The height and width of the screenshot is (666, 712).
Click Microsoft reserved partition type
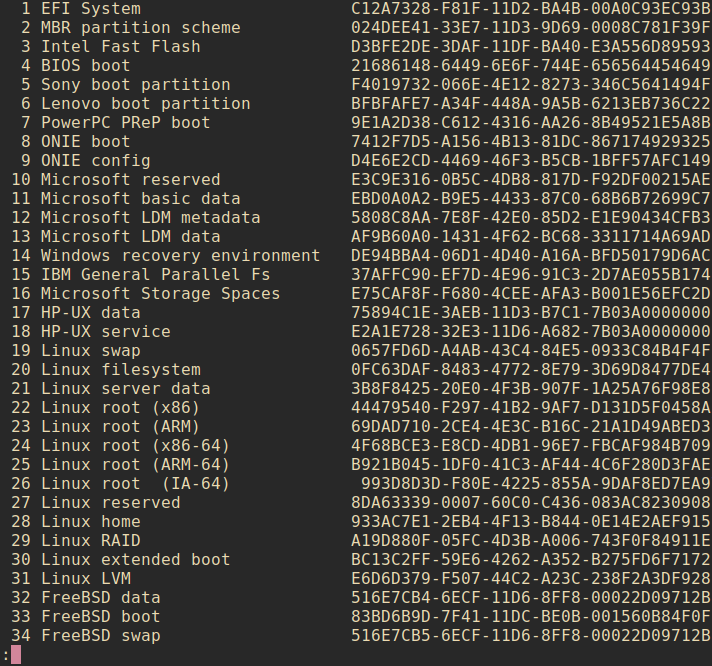130,180
